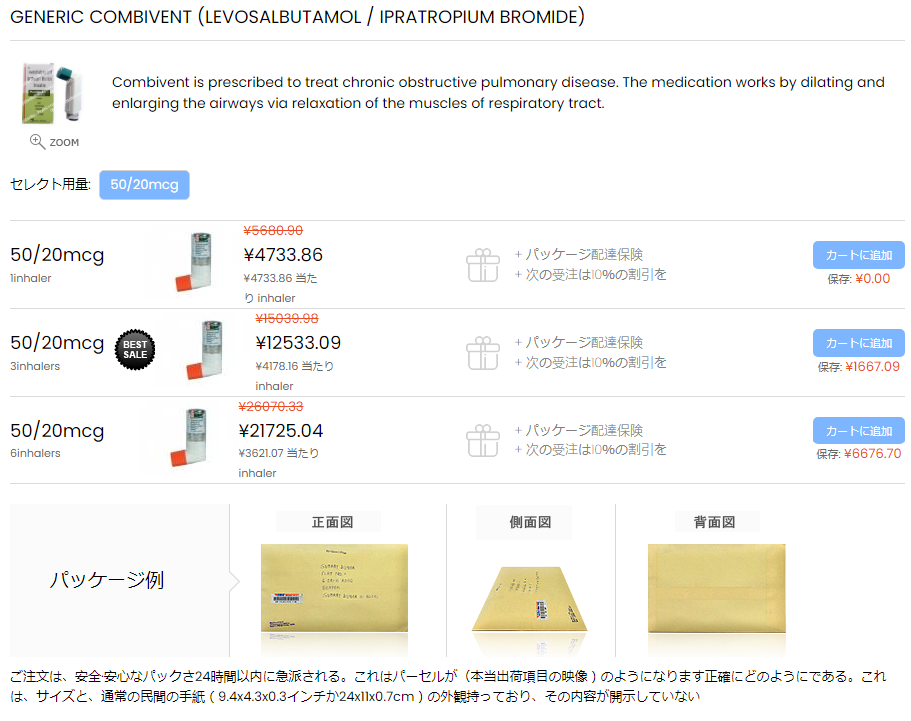Click the 正面図 label
The height and width of the screenshot is (721, 911).
point(332,522)
